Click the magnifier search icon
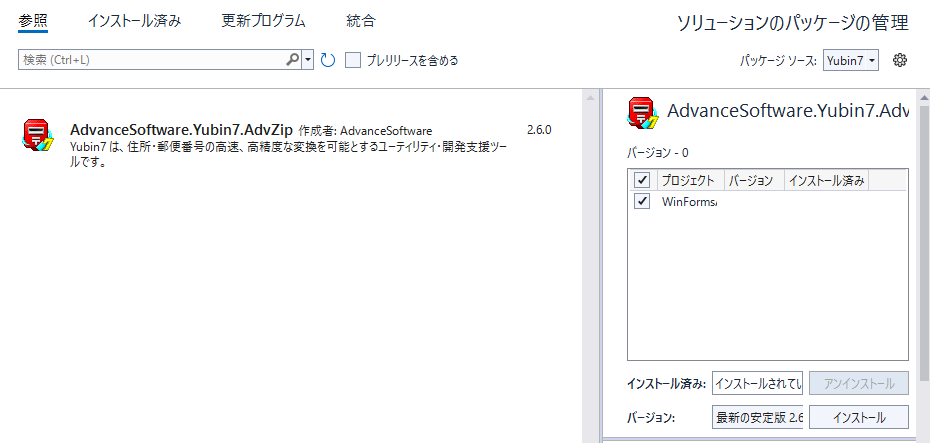The height and width of the screenshot is (443, 930). (293, 60)
